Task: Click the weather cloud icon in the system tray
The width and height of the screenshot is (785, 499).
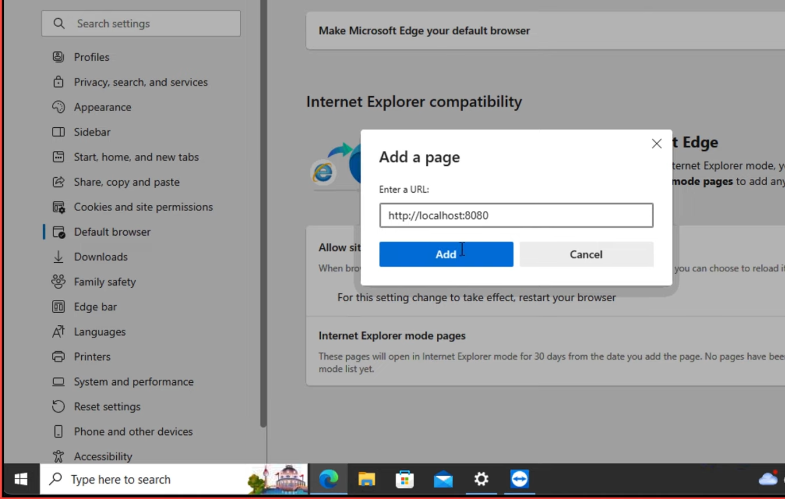Action: click(x=768, y=479)
